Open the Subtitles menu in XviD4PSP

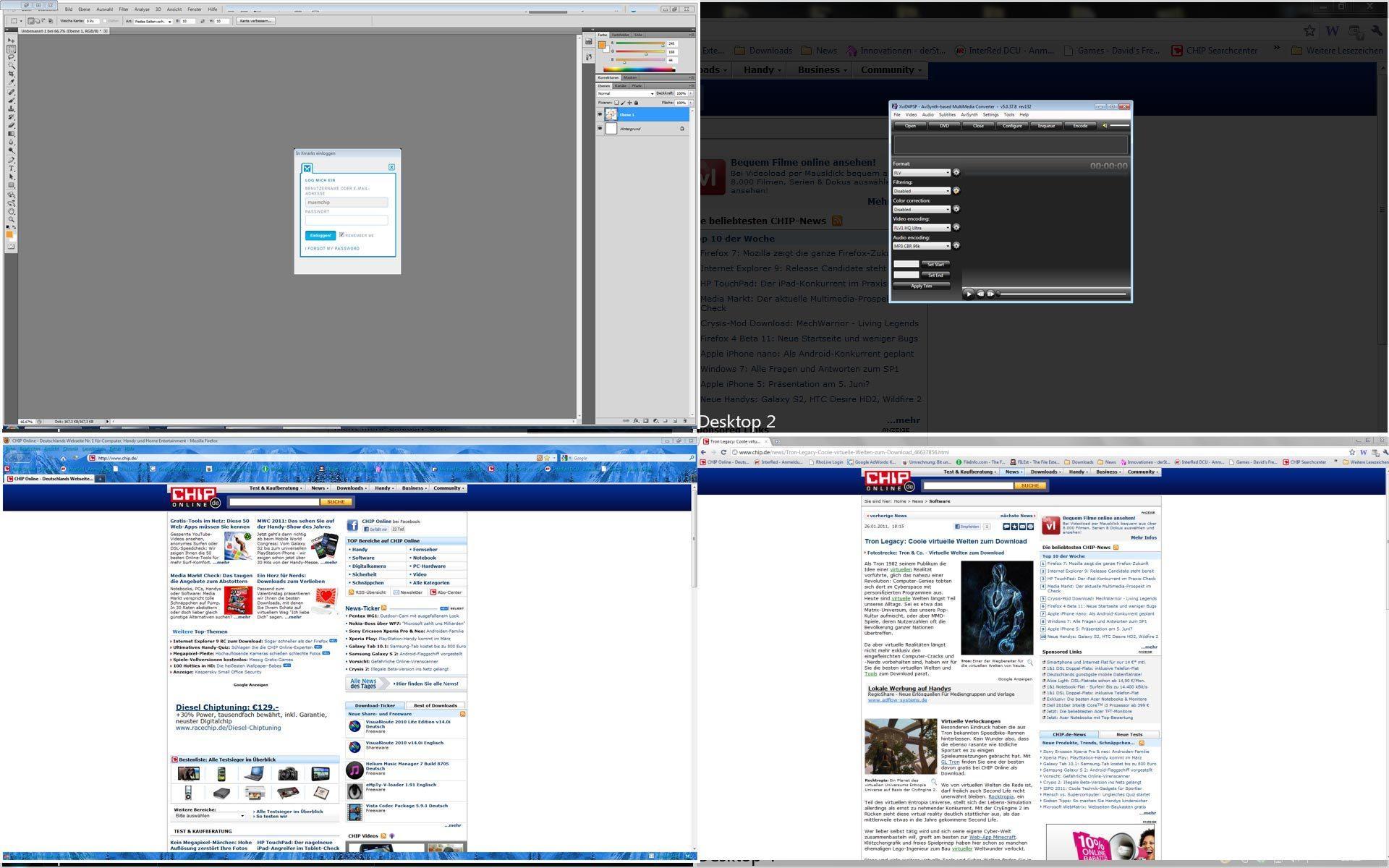948,114
